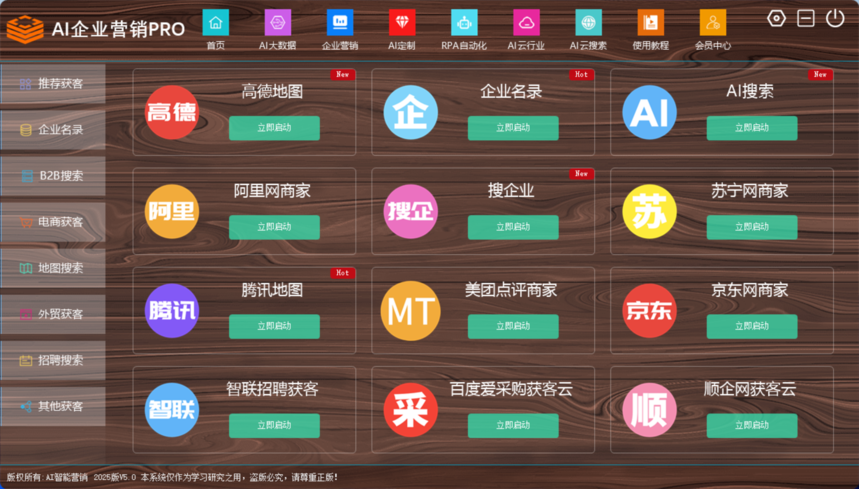Image resolution: width=859 pixels, height=489 pixels.
Task: Click the blue AI circle icon
Action: point(649,112)
